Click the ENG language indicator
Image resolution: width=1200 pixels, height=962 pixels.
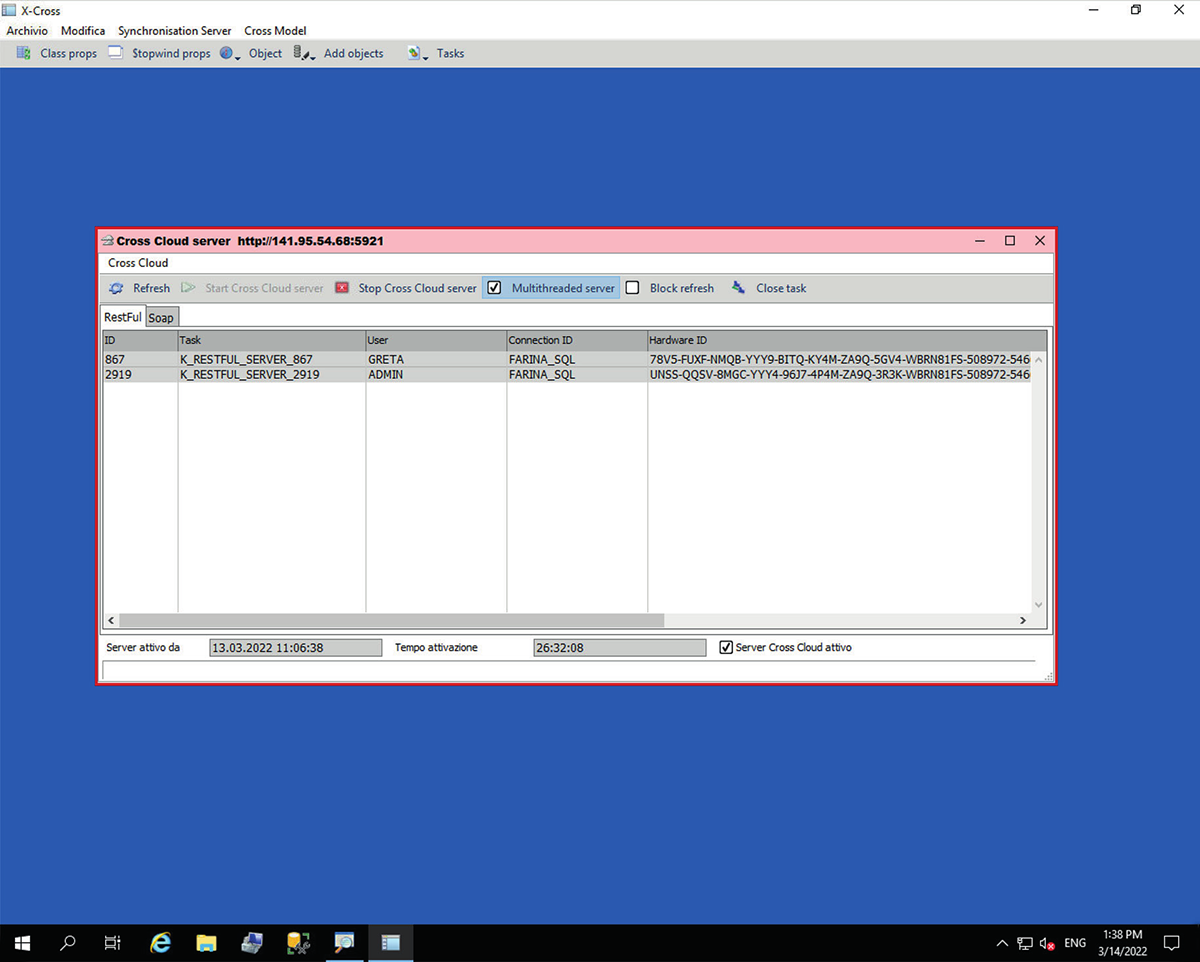pos(1075,943)
